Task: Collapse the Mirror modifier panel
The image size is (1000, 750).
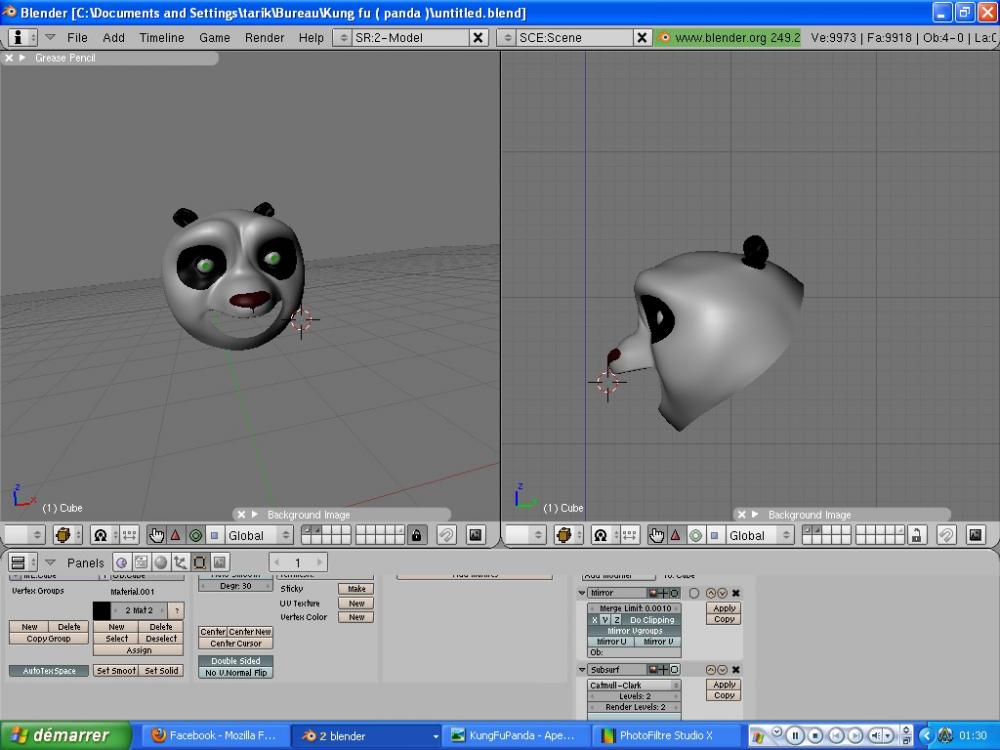Action: pyautogui.click(x=582, y=593)
